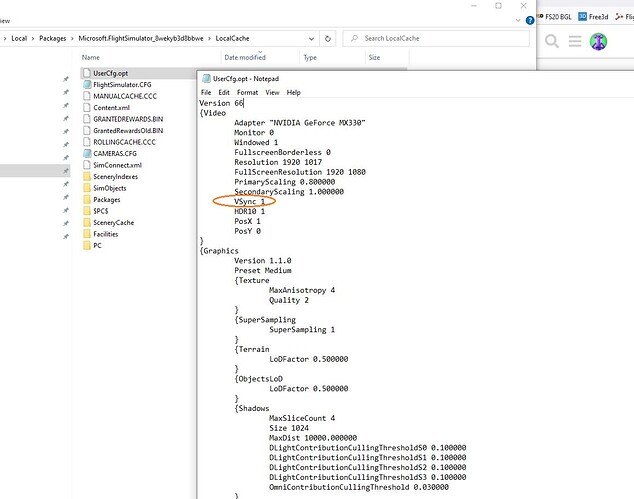The image size is (634, 499).
Task: Open the browser hamburger menu icon
Action: (x=575, y=41)
